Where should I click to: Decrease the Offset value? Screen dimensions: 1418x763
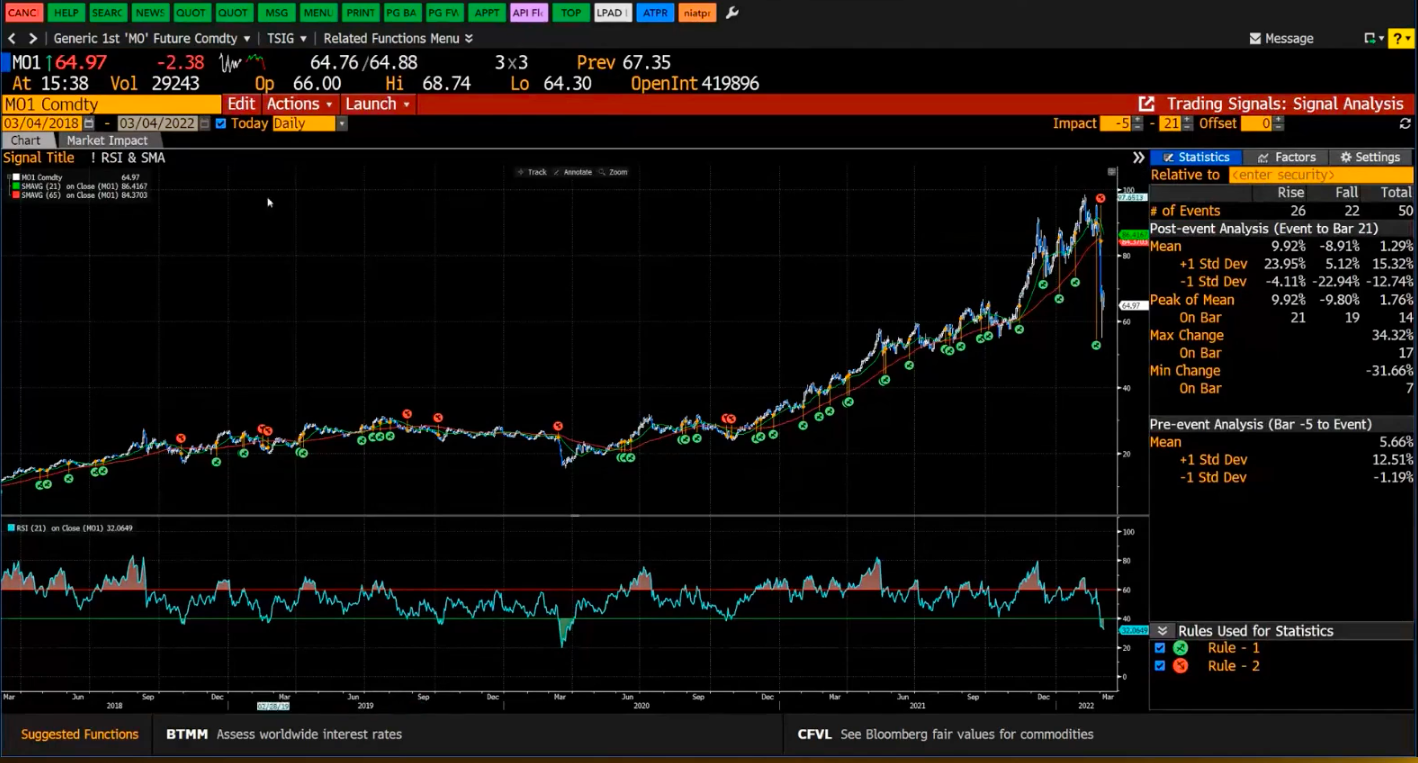click(1278, 127)
